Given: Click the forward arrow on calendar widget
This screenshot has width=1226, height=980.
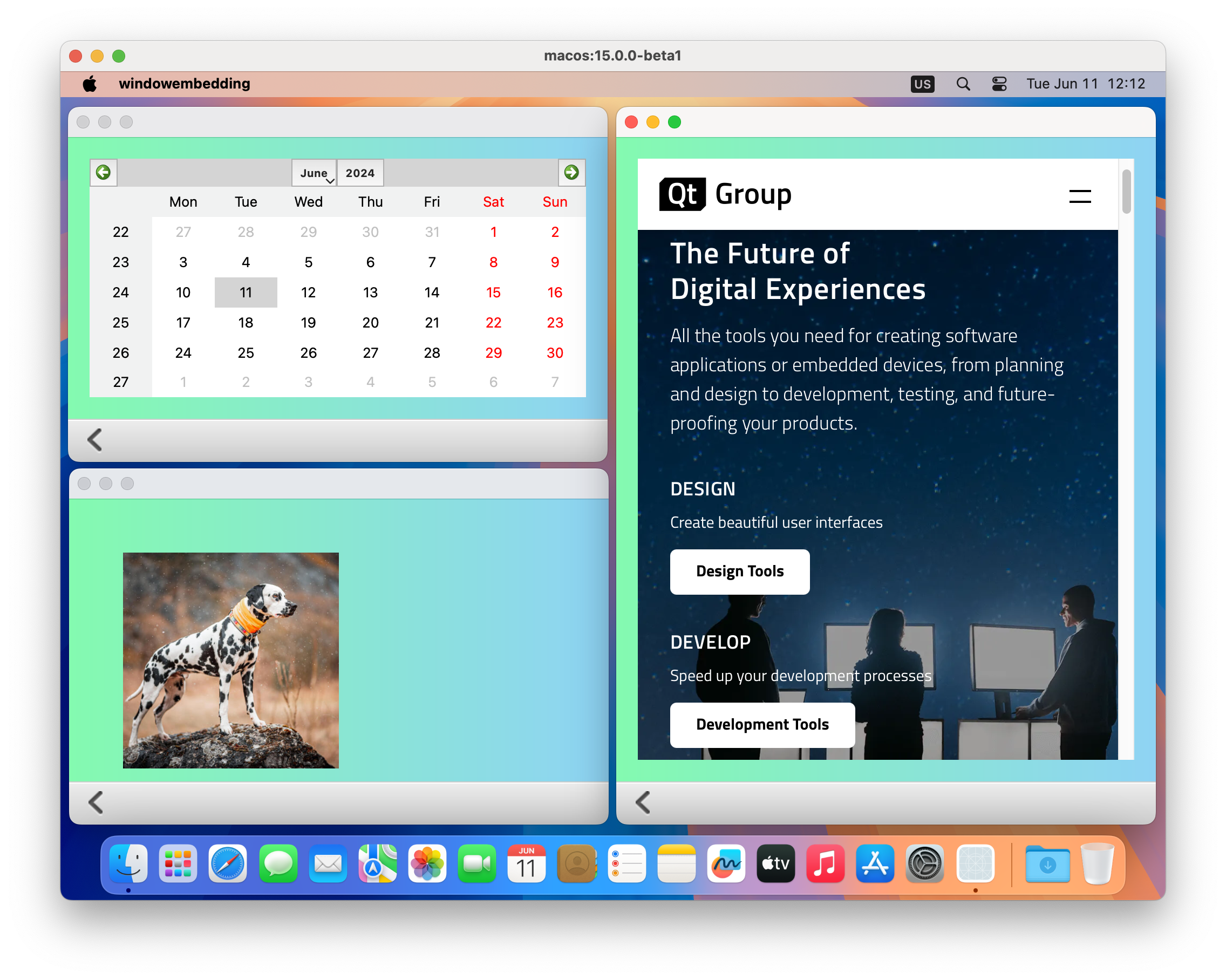Looking at the screenshot, I should 570,172.
